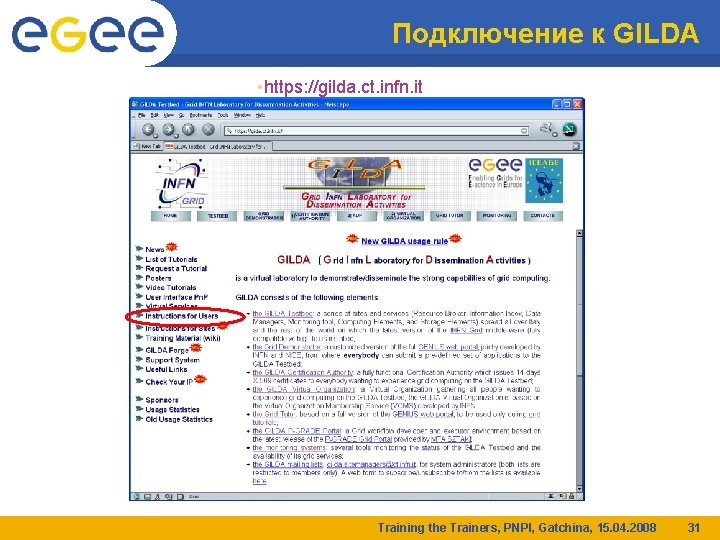Open Mail from the status bar component icons
Viewport: 720px width, 540px height.
pyautogui.click(x=147, y=496)
